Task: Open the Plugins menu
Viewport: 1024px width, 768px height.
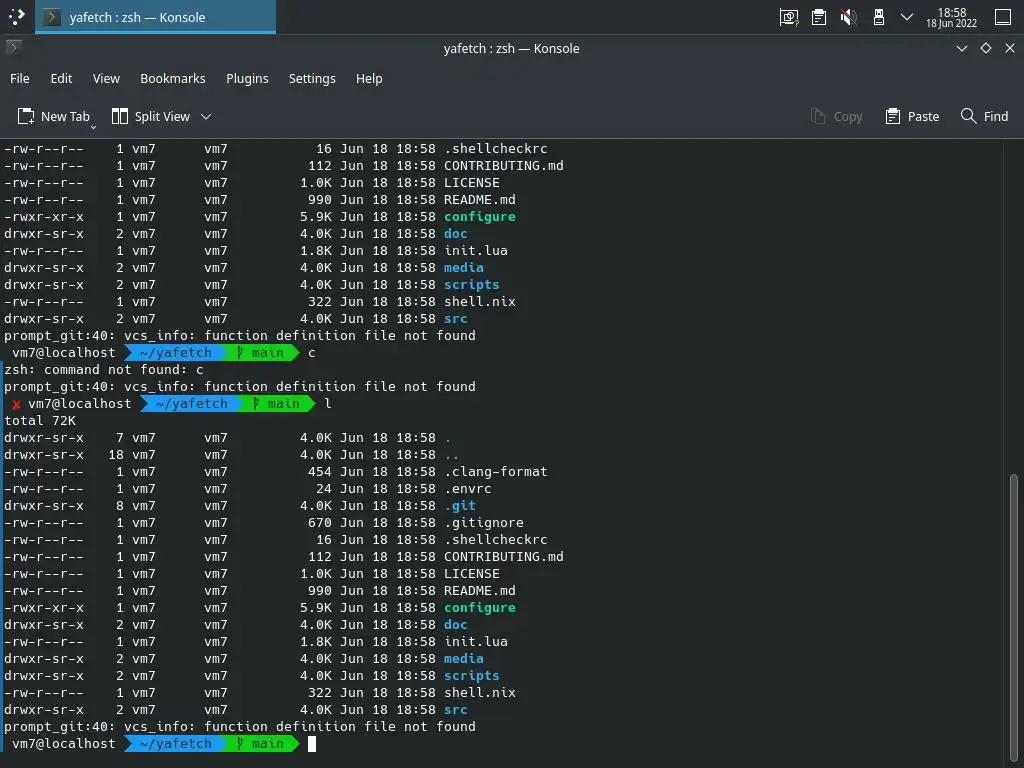Action: point(248,78)
